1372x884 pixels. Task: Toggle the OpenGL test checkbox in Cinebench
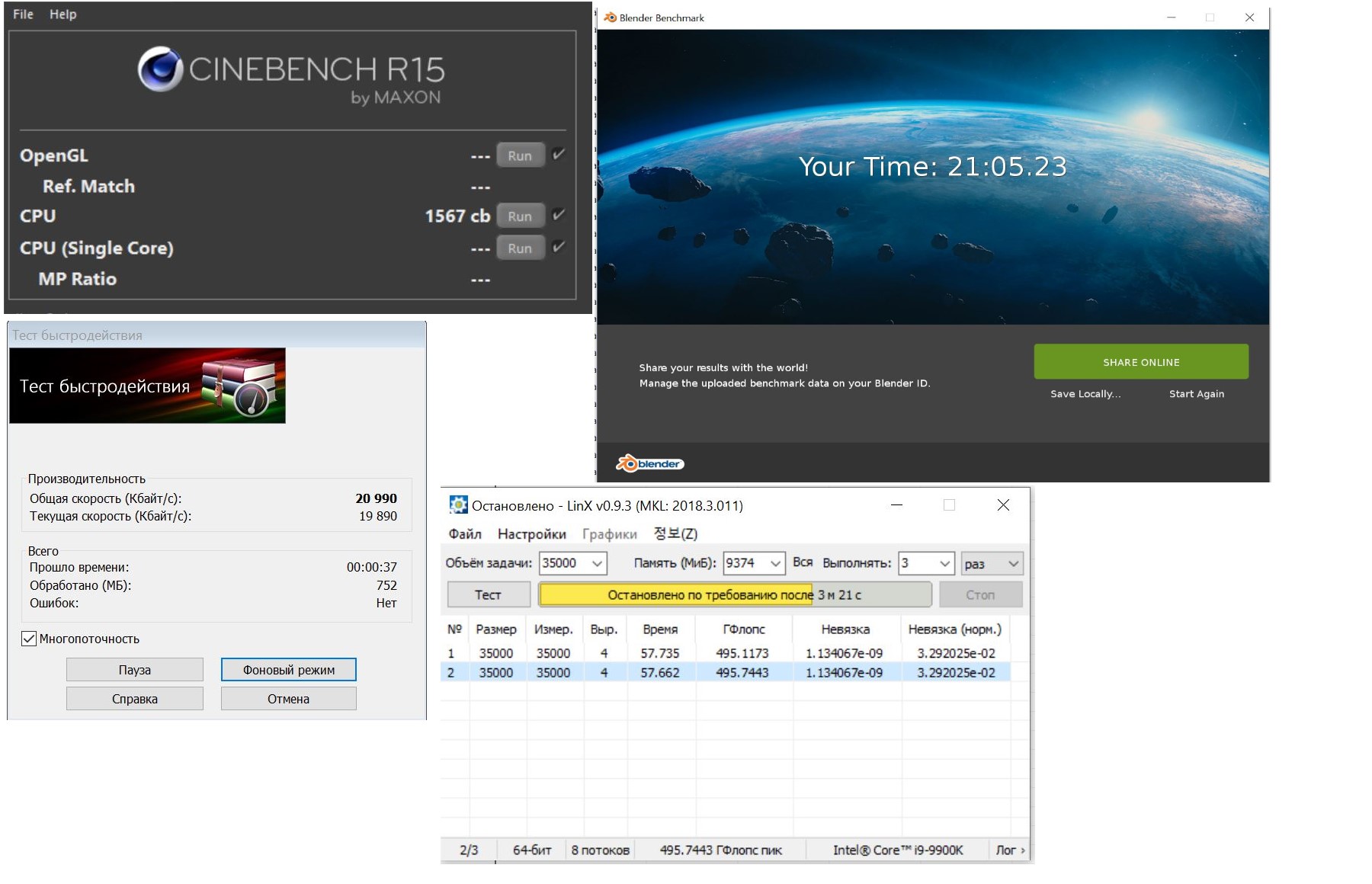[559, 154]
